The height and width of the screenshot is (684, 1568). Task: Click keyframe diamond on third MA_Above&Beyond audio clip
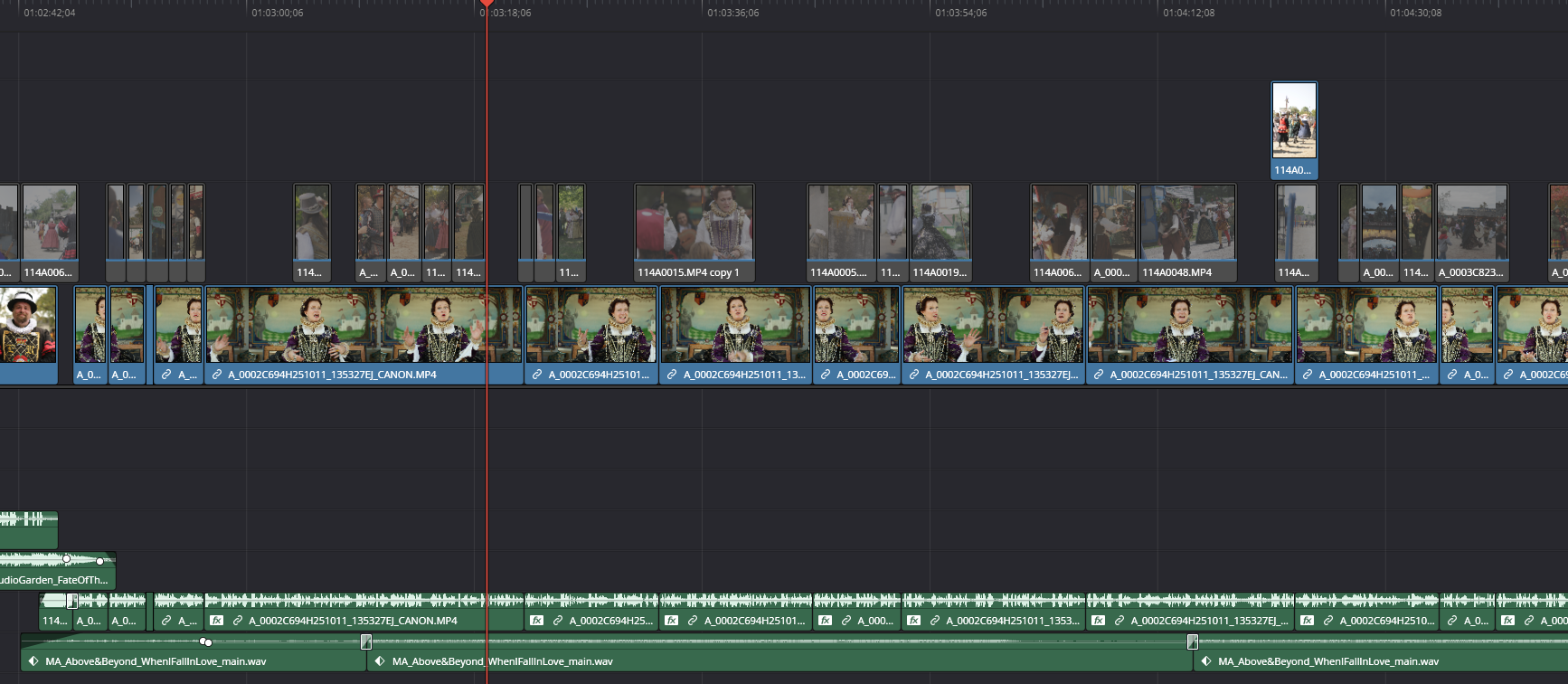[x=1206, y=661]
